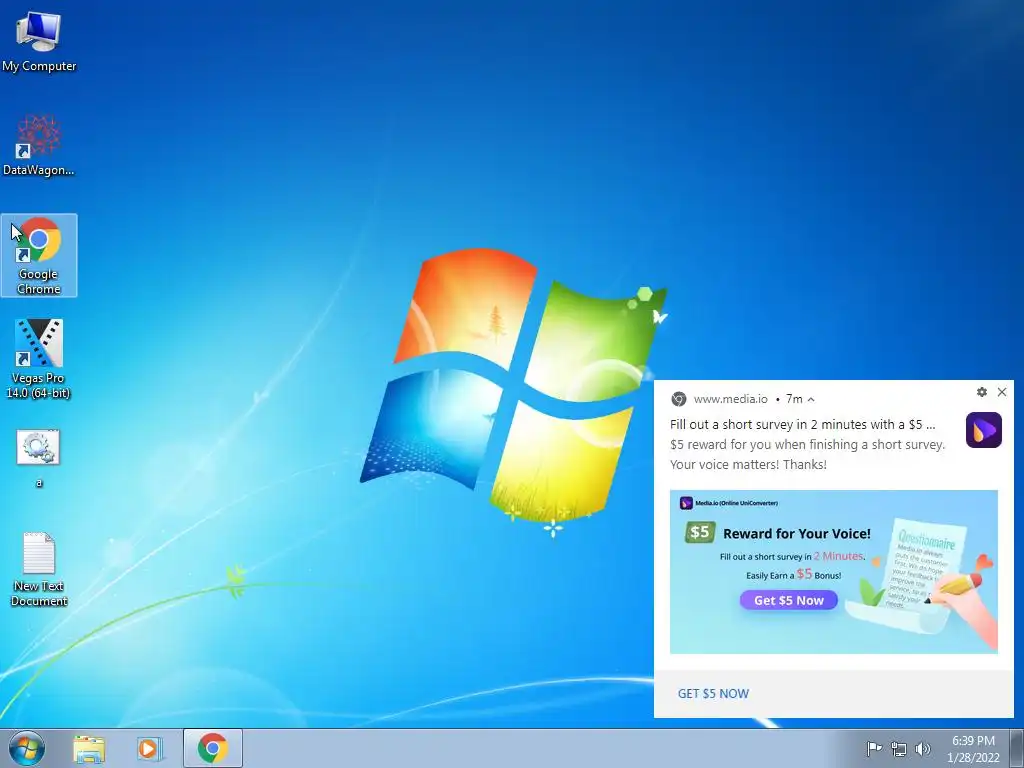Select the New Text Document file
This screenshot has height=768, width=1024.
click(39, 569)
